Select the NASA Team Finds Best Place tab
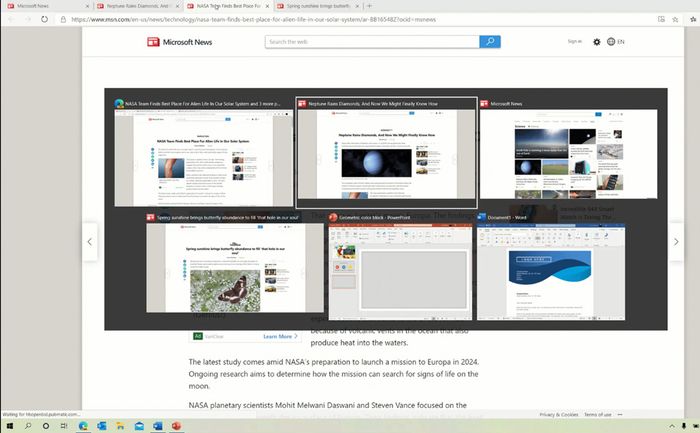The image size is (700, 433). (228, 6)
